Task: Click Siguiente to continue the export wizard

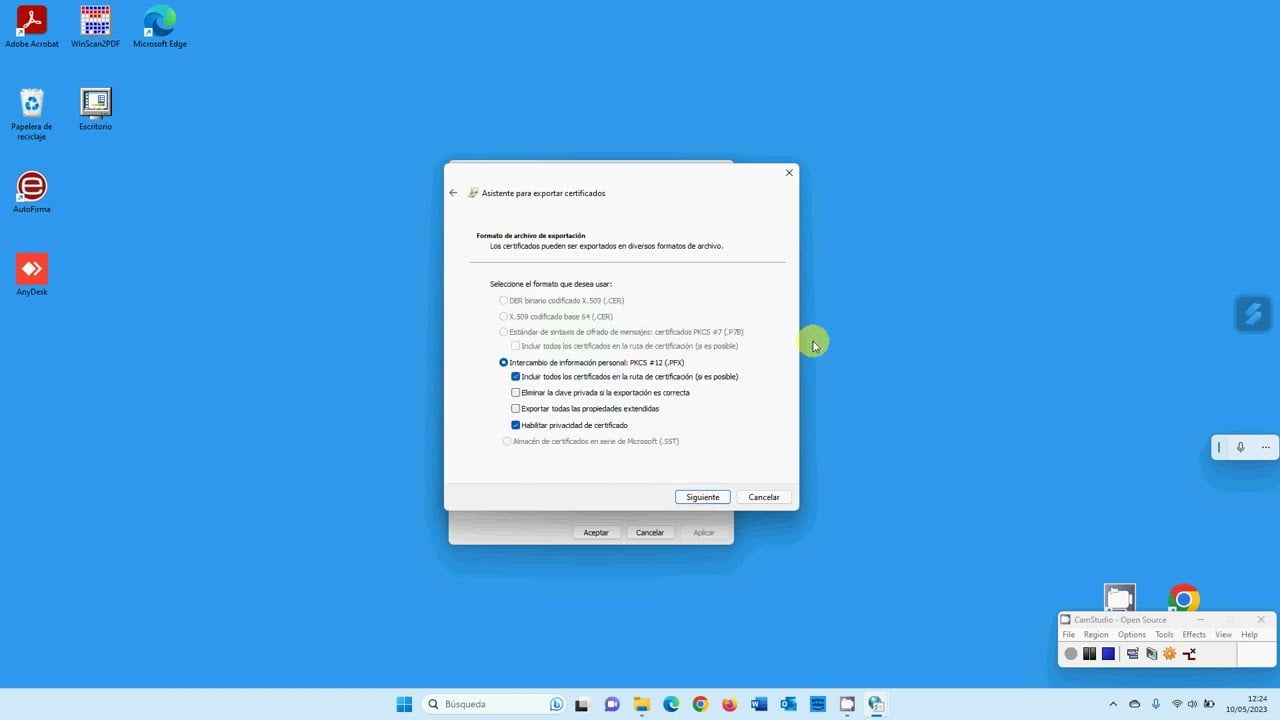Action: click(702, 496)
